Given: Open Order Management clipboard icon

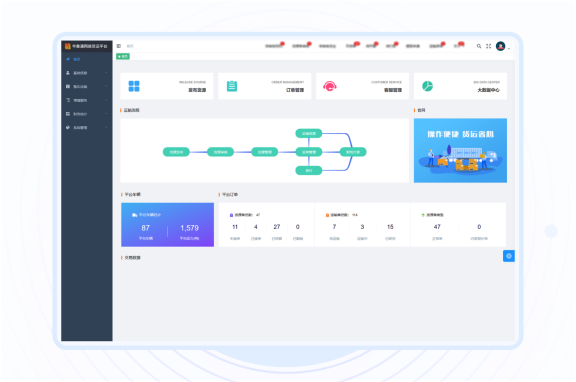Looking at the screenshot, I should 232,86.
